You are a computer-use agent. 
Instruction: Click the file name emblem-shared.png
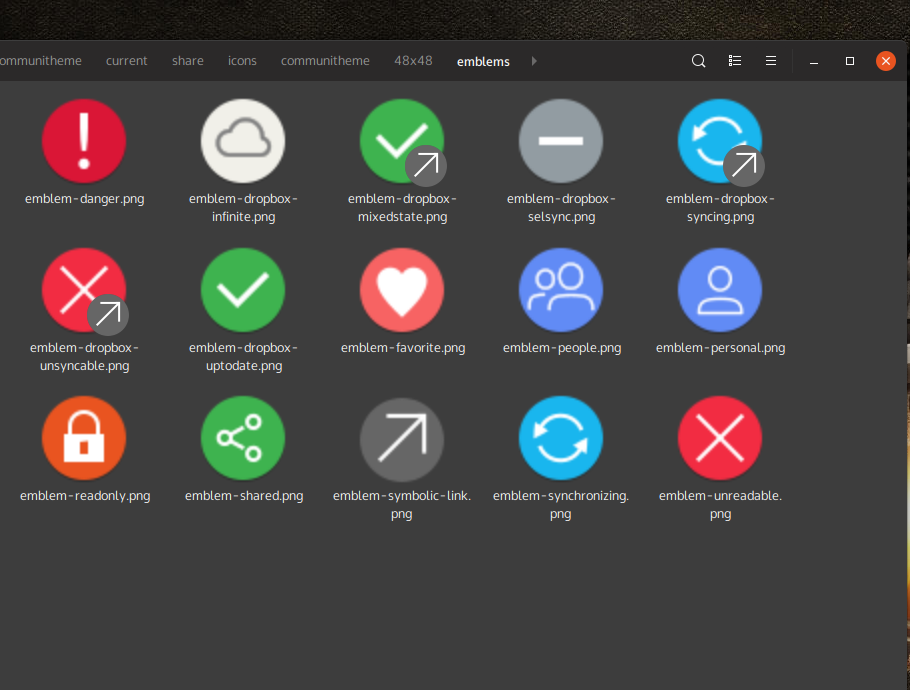(244, 496)
